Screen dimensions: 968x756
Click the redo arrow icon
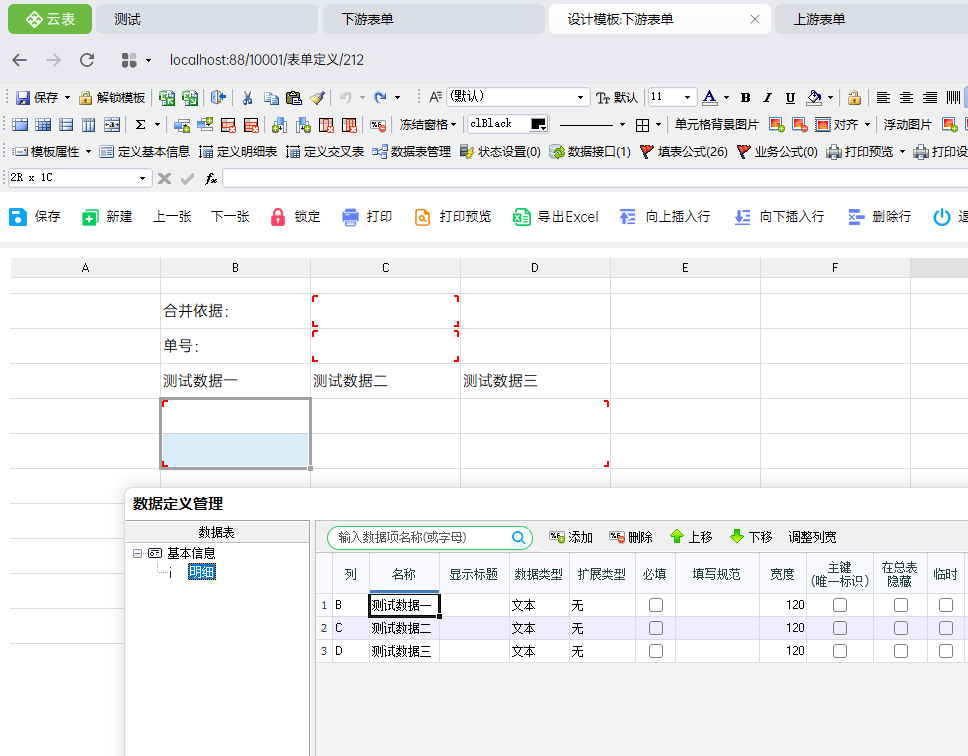380,97
